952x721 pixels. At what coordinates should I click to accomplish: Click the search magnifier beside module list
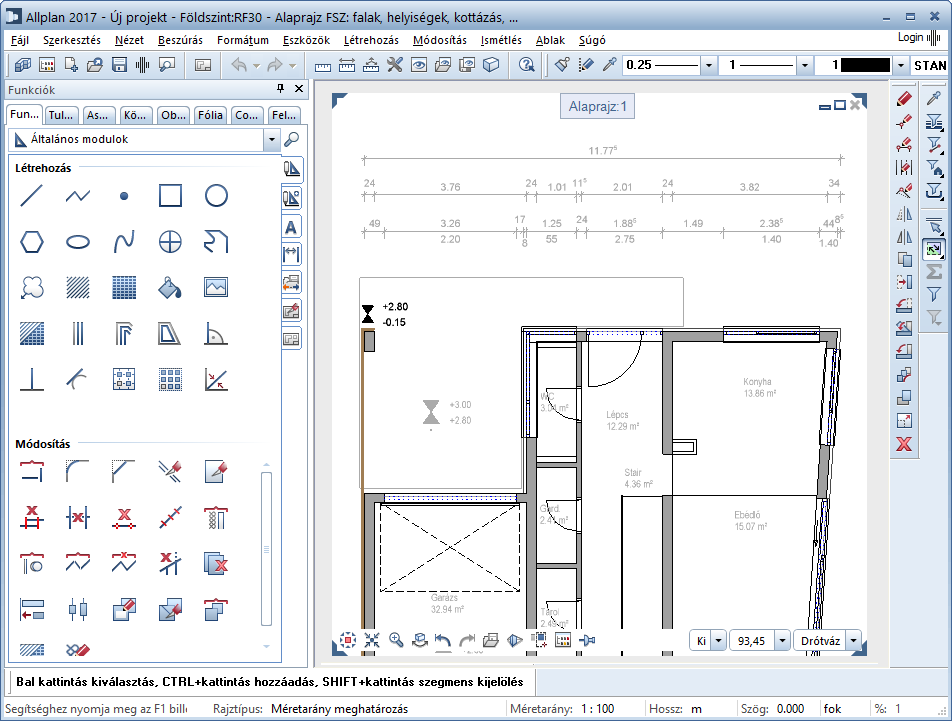pos(291,140)
